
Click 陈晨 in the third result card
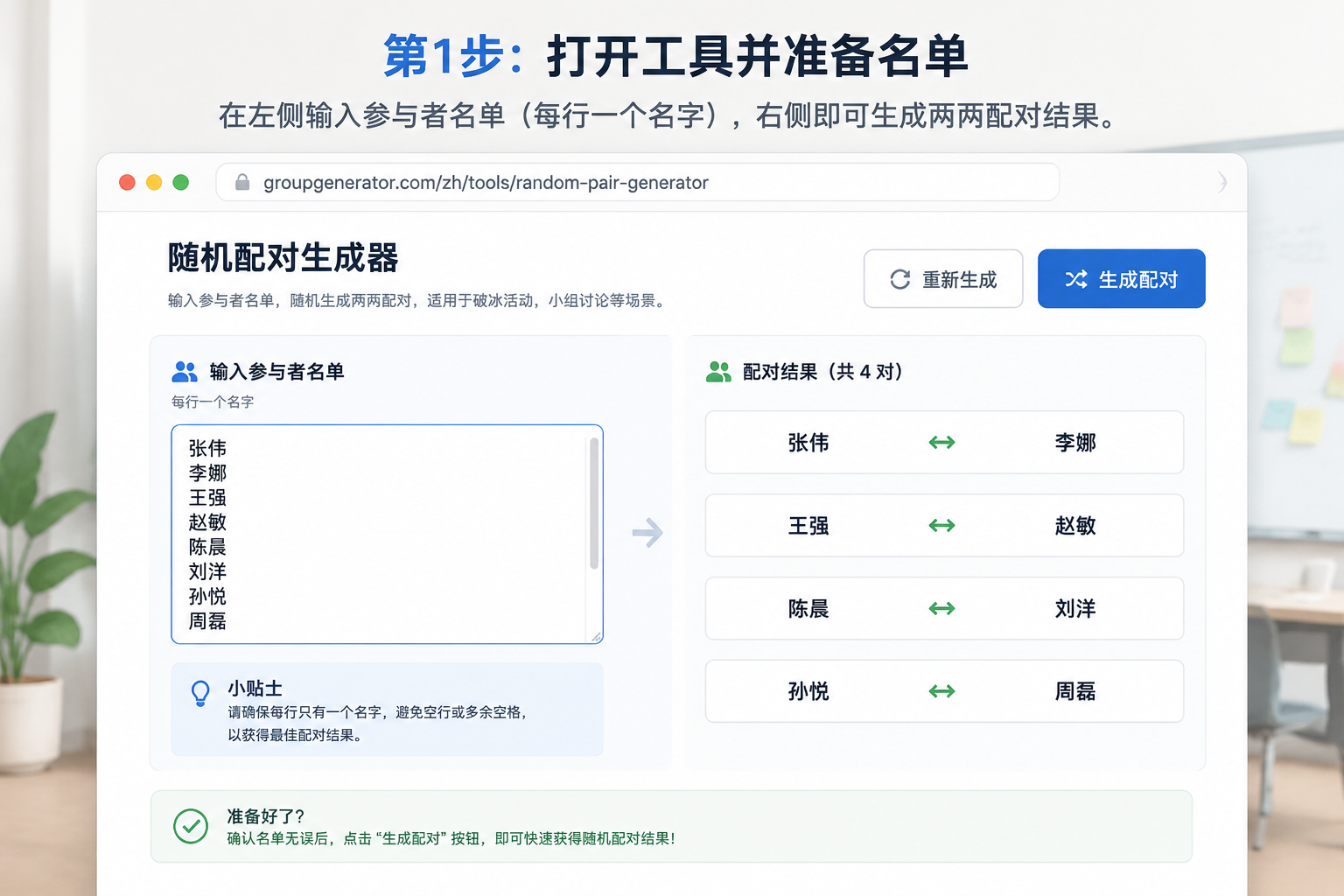click(808, 609)
